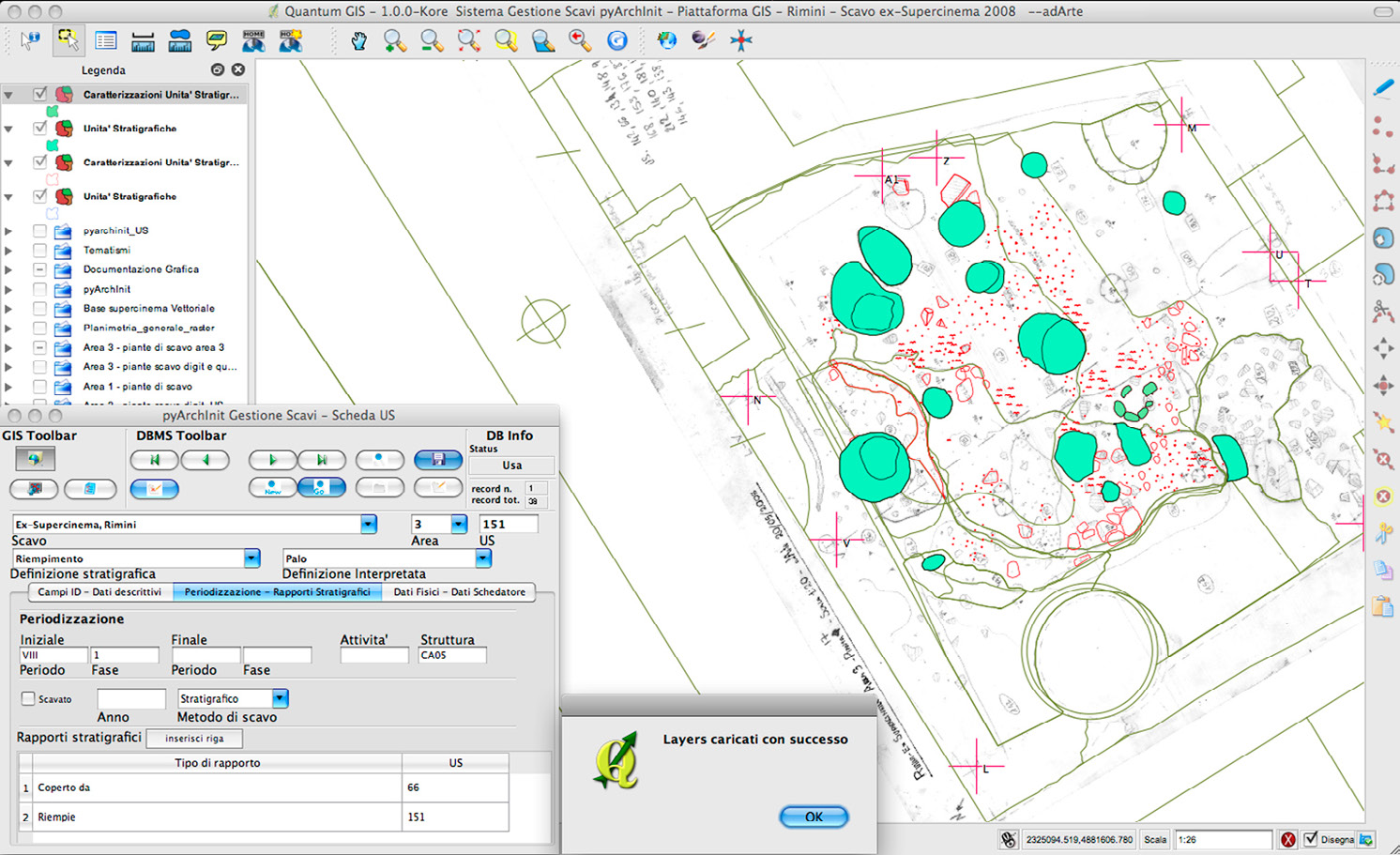Enable Base supercinema Vettoriale checkbox
Viewport: 1400px width, 855px height.
[39, 308]
